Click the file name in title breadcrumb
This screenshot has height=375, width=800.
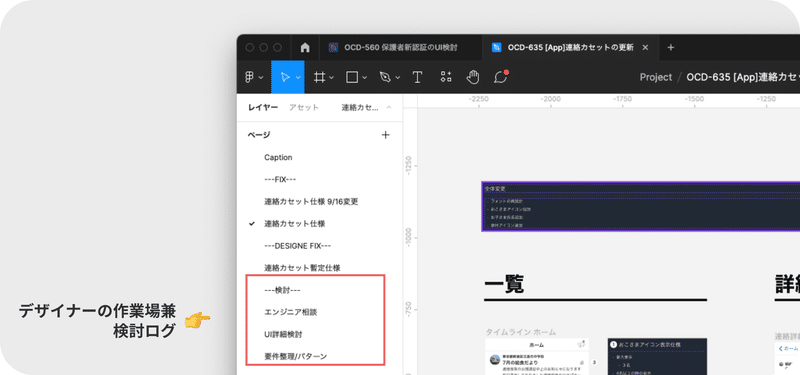pyautogui.click(x=743, y=77)
